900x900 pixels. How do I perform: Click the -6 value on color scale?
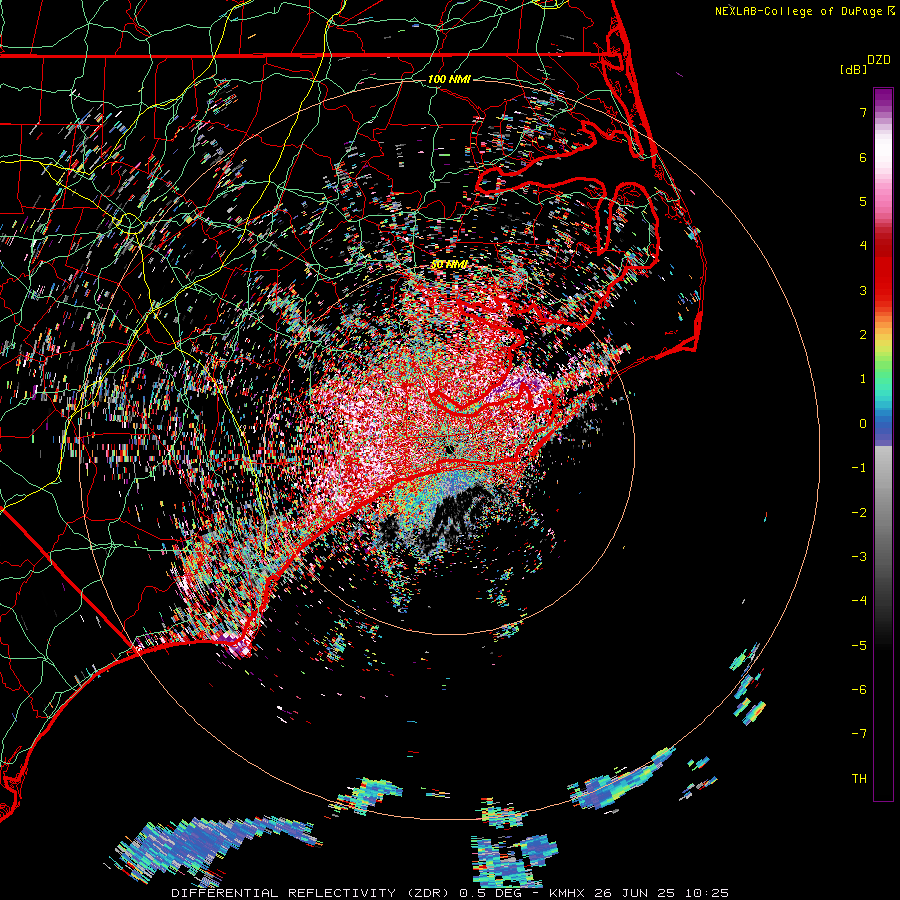point(859,690)
